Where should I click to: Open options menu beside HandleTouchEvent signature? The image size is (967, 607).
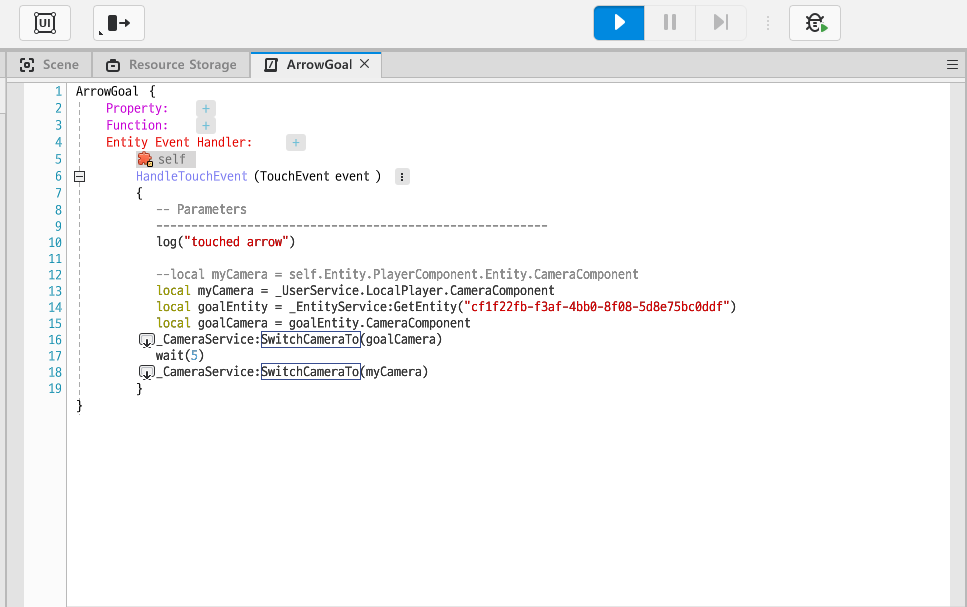(x=402, y=177)
